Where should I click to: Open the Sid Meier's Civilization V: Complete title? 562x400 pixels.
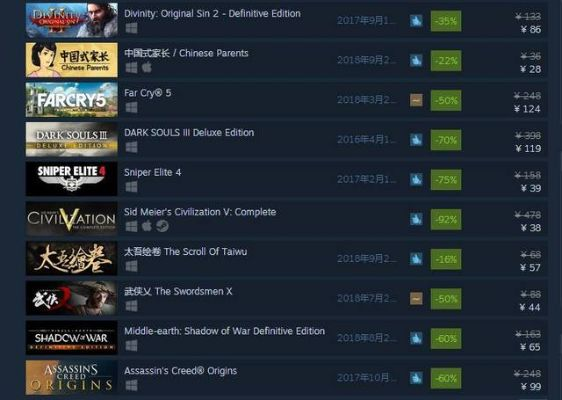200,212
